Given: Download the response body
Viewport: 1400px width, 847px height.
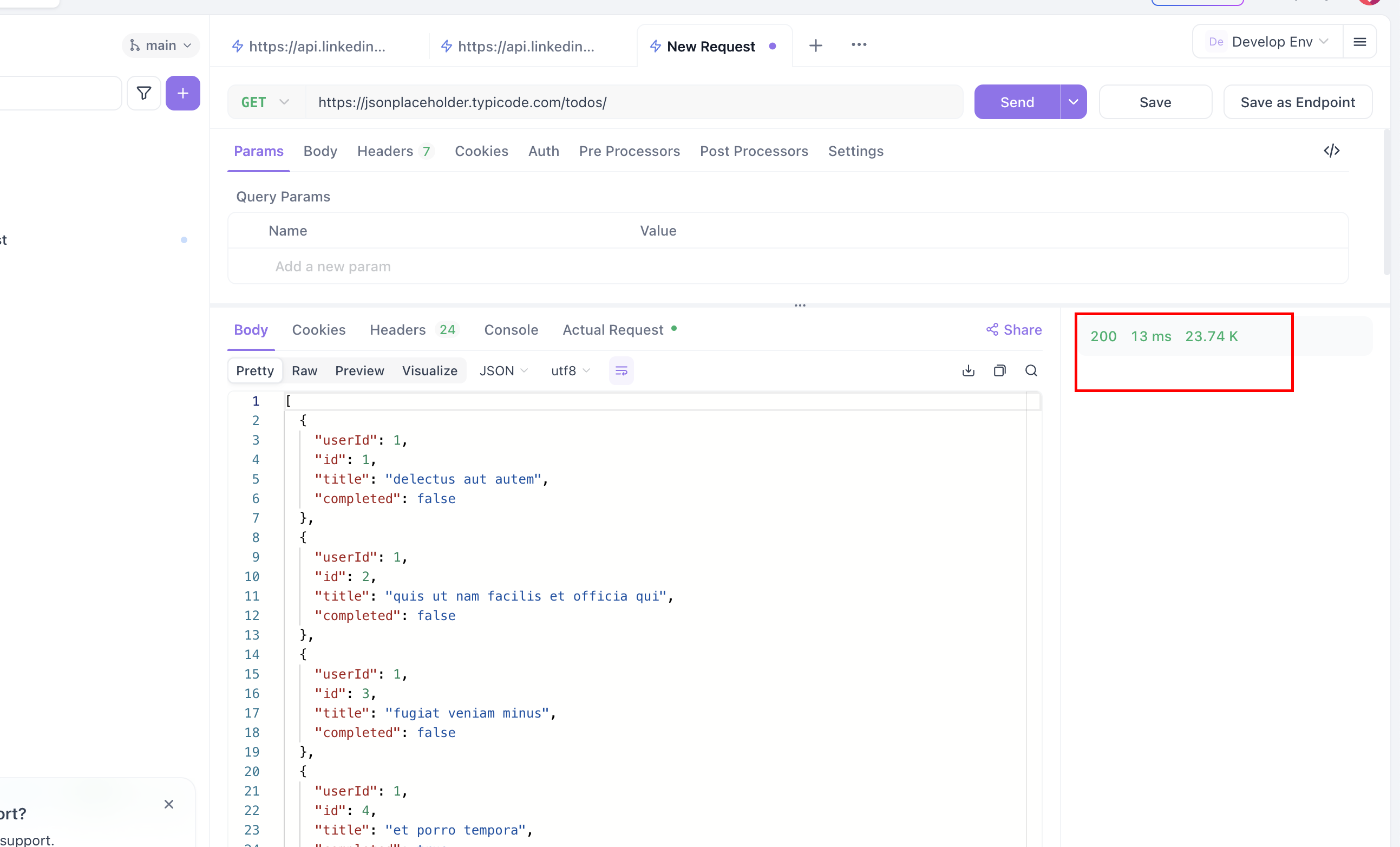Looking at the screenshot, I should [x=968, y=370].
